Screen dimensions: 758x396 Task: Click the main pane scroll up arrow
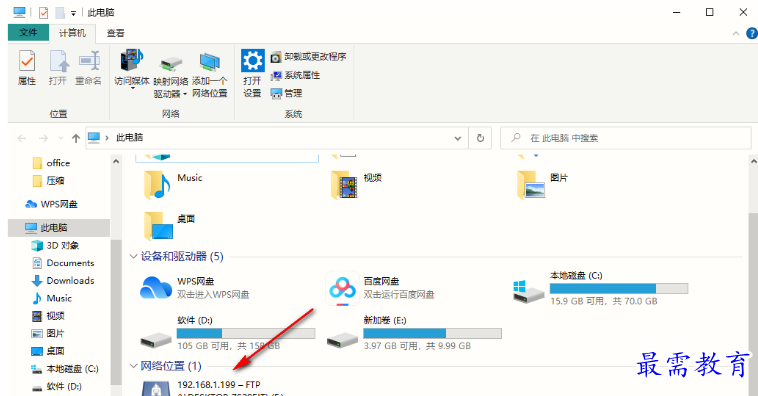(x=753, y=162)
